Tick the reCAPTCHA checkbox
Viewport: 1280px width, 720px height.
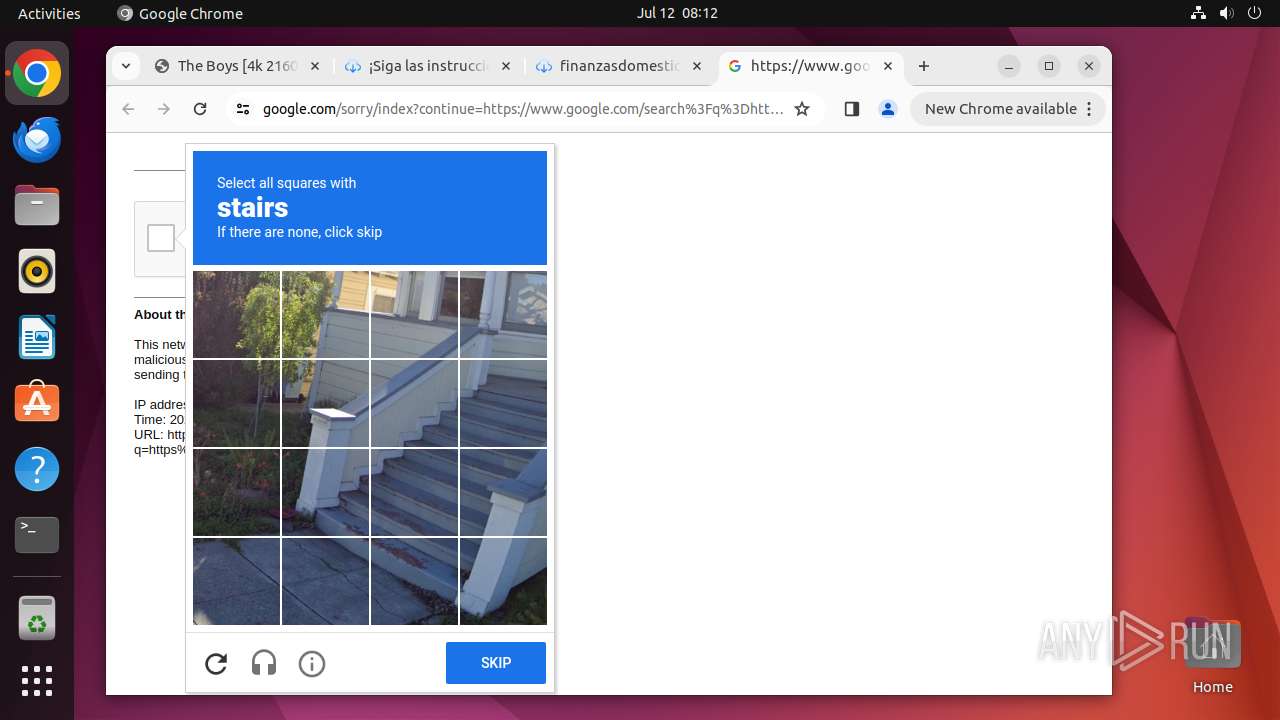coord(161,238)
